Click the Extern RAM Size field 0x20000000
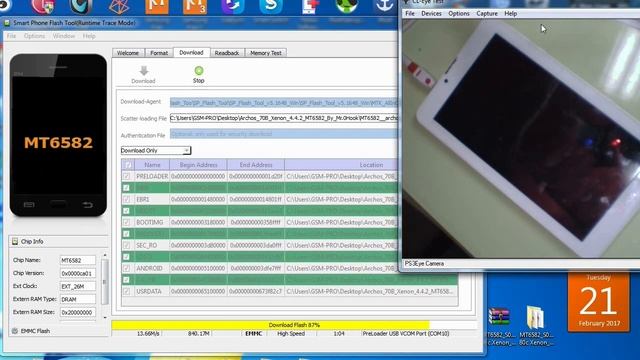Image resolution: width=640 pixels, height=360 pixels. coord(78,313)
